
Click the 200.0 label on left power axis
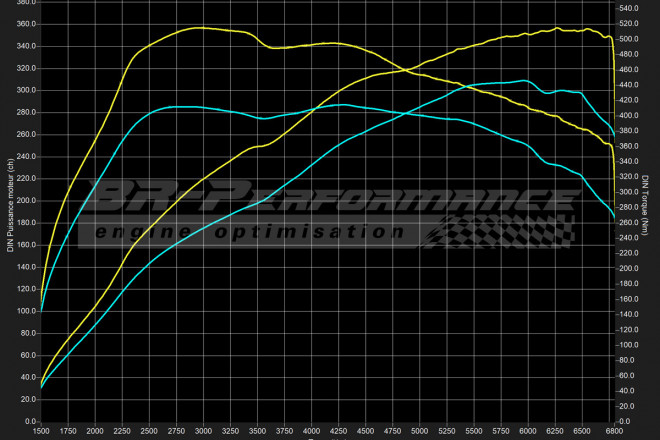[x=26, y=200]
